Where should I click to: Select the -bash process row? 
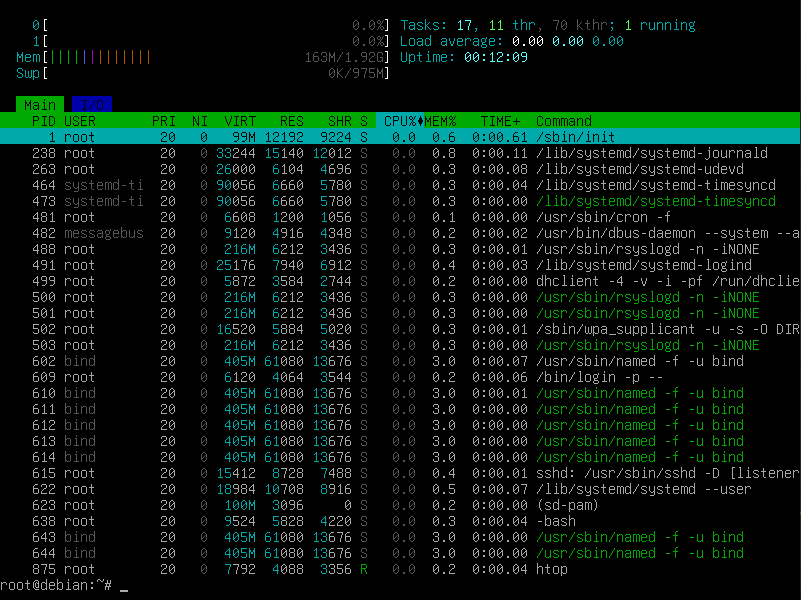click(x=400, y=521)
